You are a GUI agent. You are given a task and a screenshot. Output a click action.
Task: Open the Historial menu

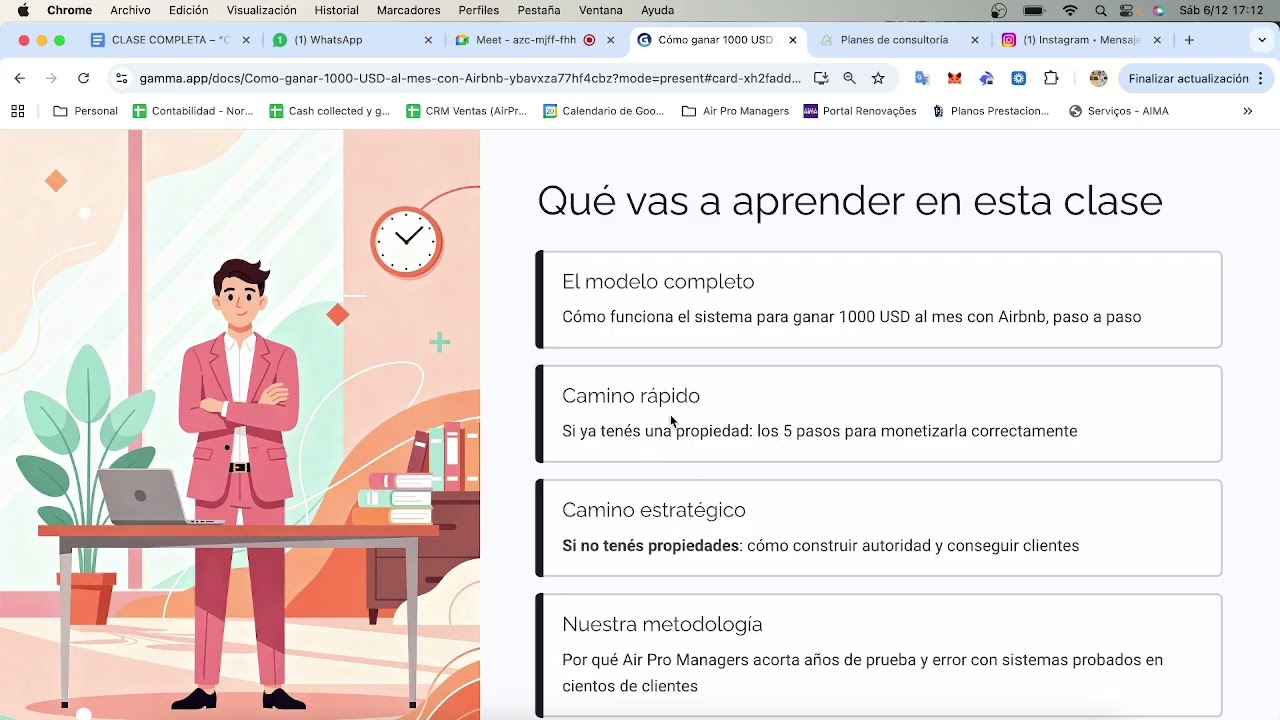pyautogui.click(x=337, y=10)
